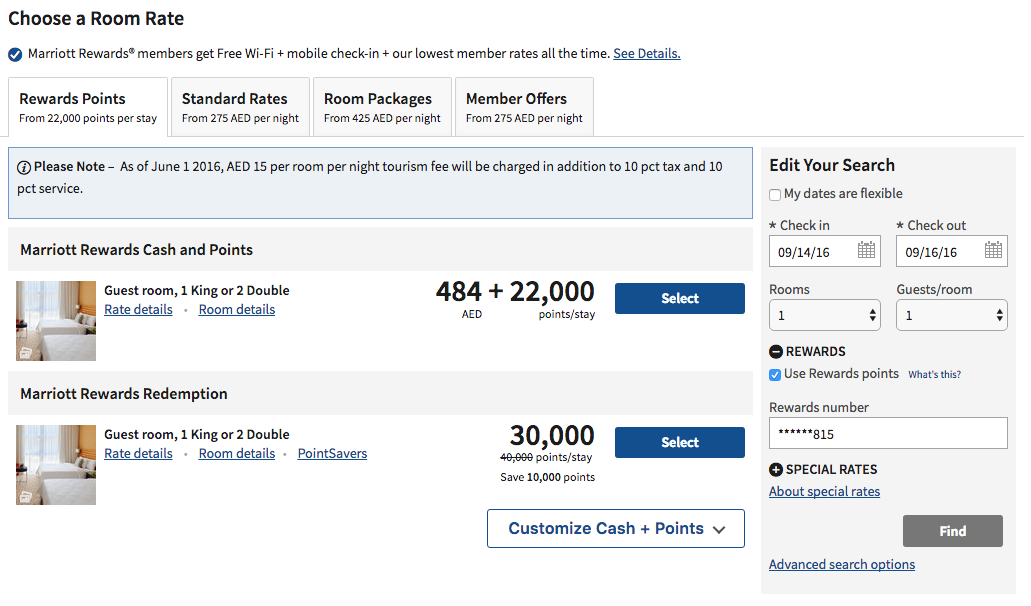Screen dimensions: 1031x606
Task: Open the Check in calendar icon
Action: click(866, 250)
